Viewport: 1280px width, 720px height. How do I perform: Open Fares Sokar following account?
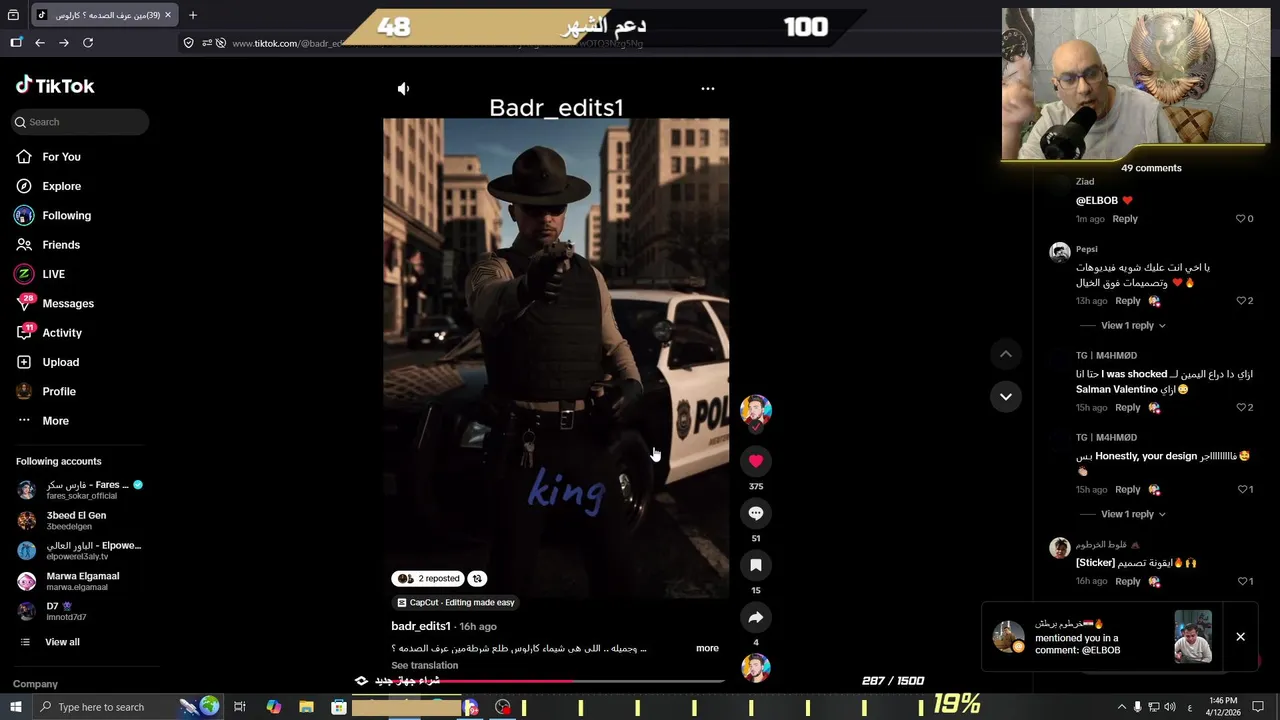(80, 490)
